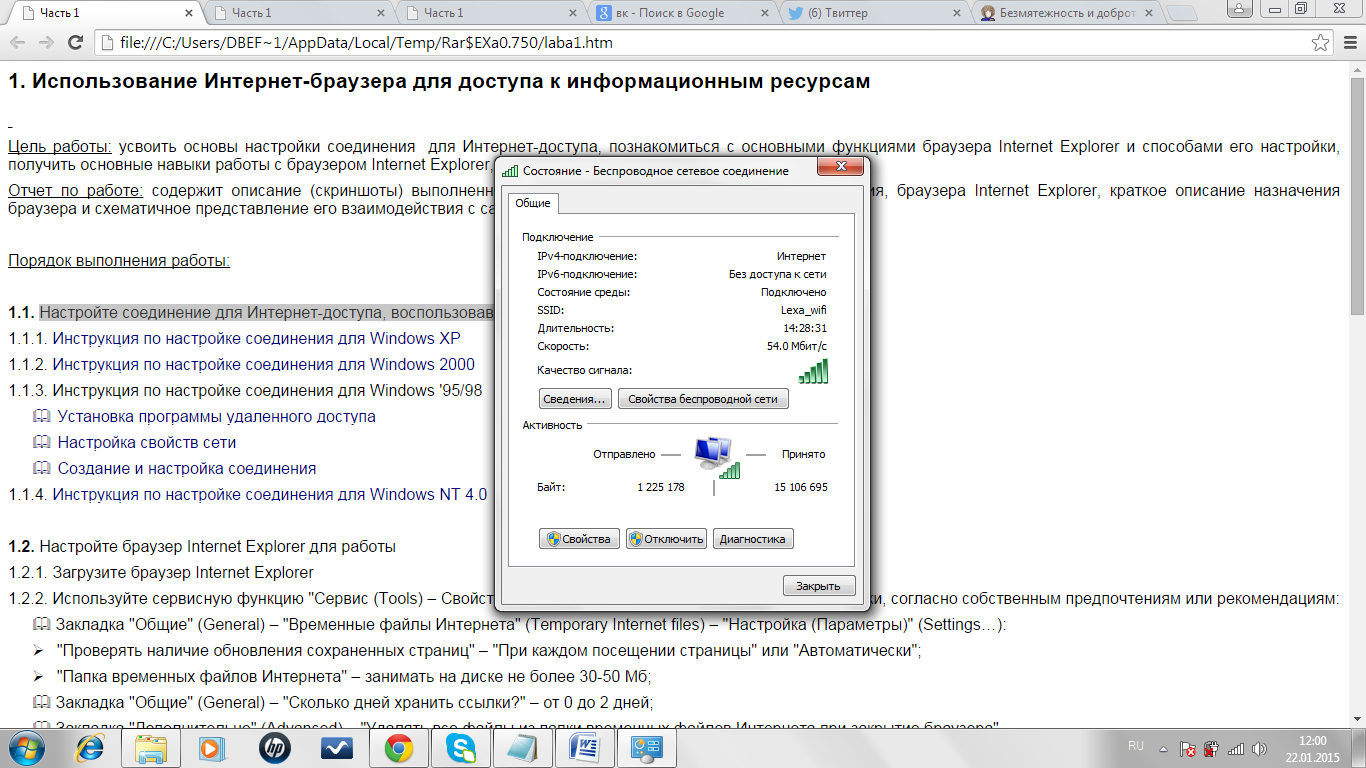Click the '14:28:31' duration value
This screenshot has height=768, width=1366.
click(x=805, y=328)
